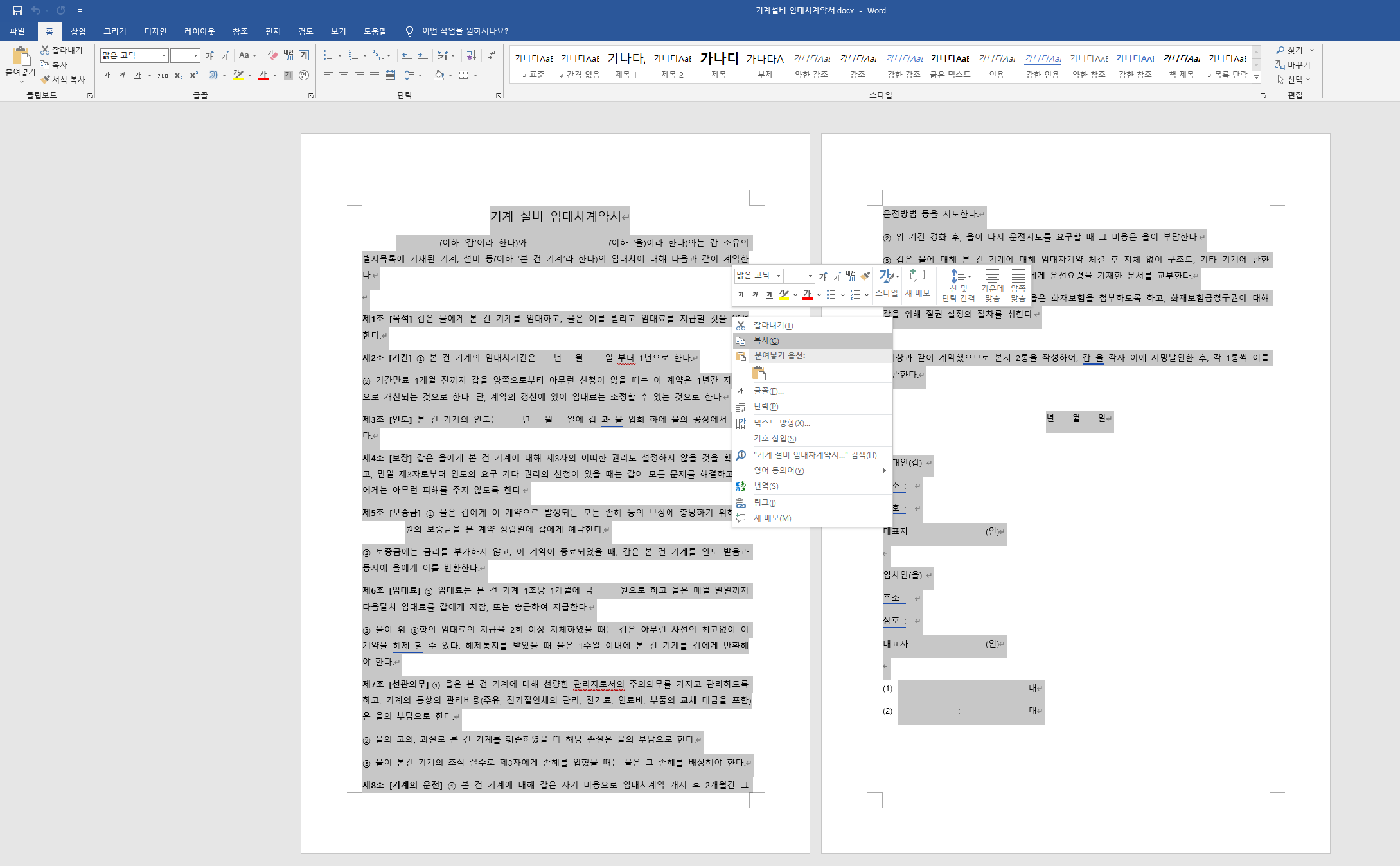The width and height of the screenshot is (1400, 866).
Task: Toggle underline in the ribbon font group
Action: [137, 75]
